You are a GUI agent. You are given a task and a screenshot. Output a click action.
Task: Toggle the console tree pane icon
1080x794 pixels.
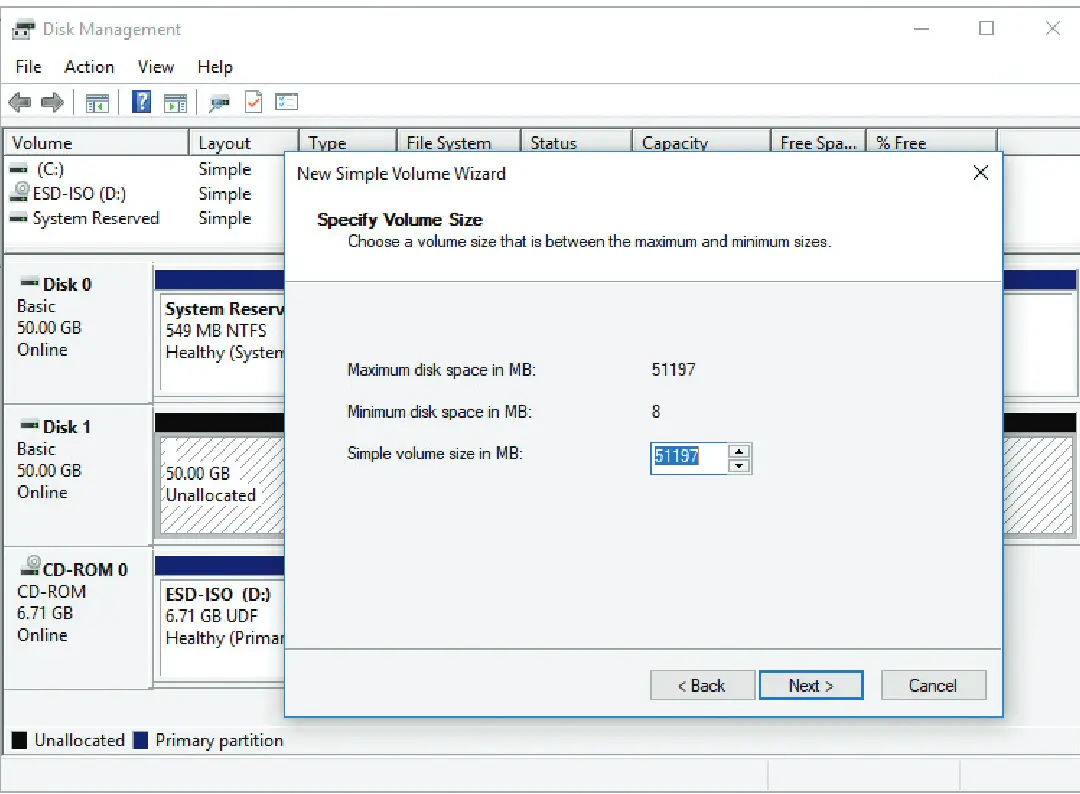click(97, 102)
